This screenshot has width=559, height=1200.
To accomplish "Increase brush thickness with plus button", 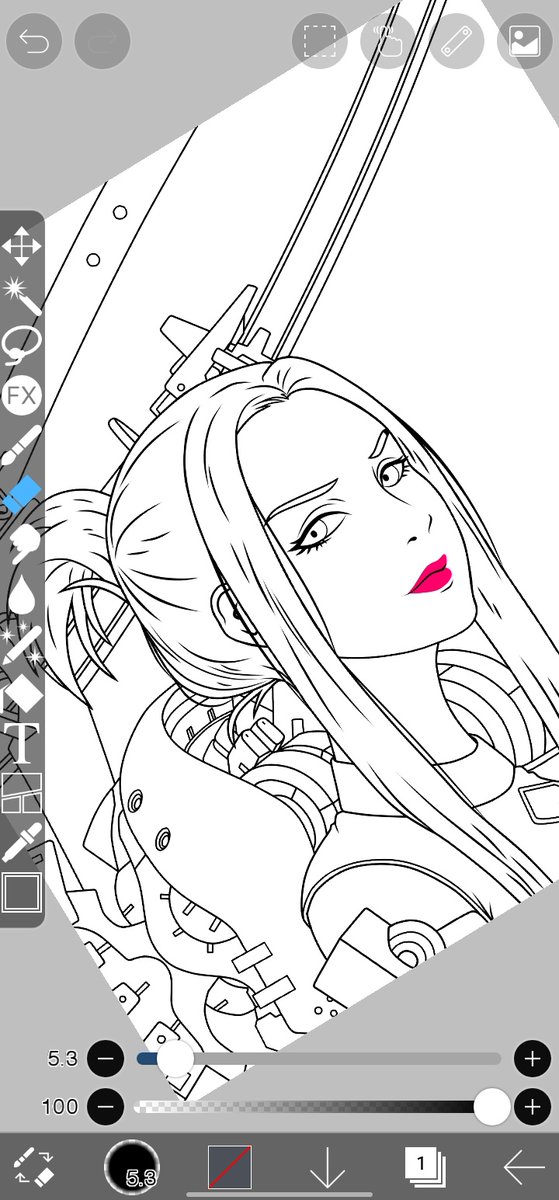I will (x=532, y=1058).
